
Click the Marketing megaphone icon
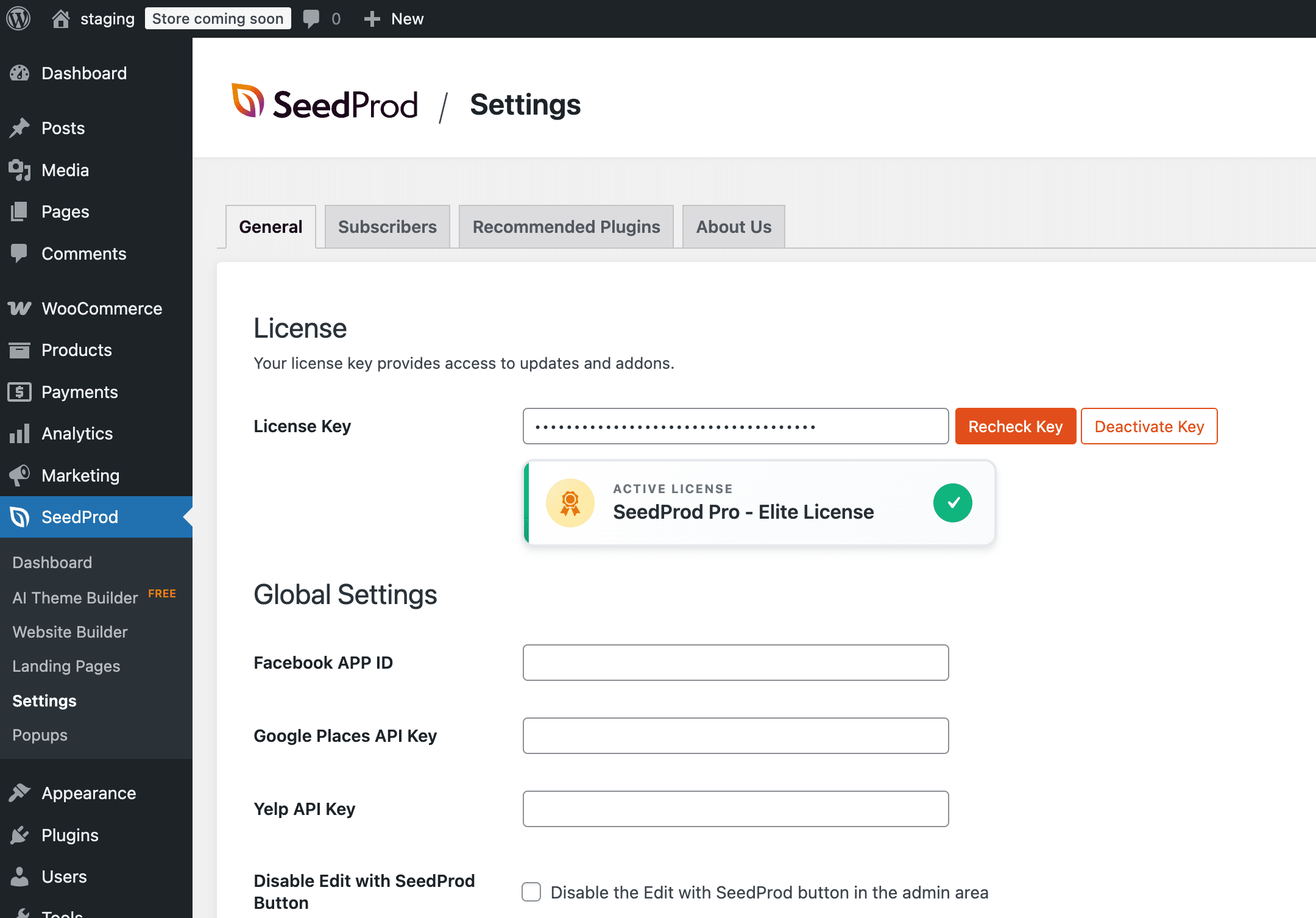coord(20,475)
